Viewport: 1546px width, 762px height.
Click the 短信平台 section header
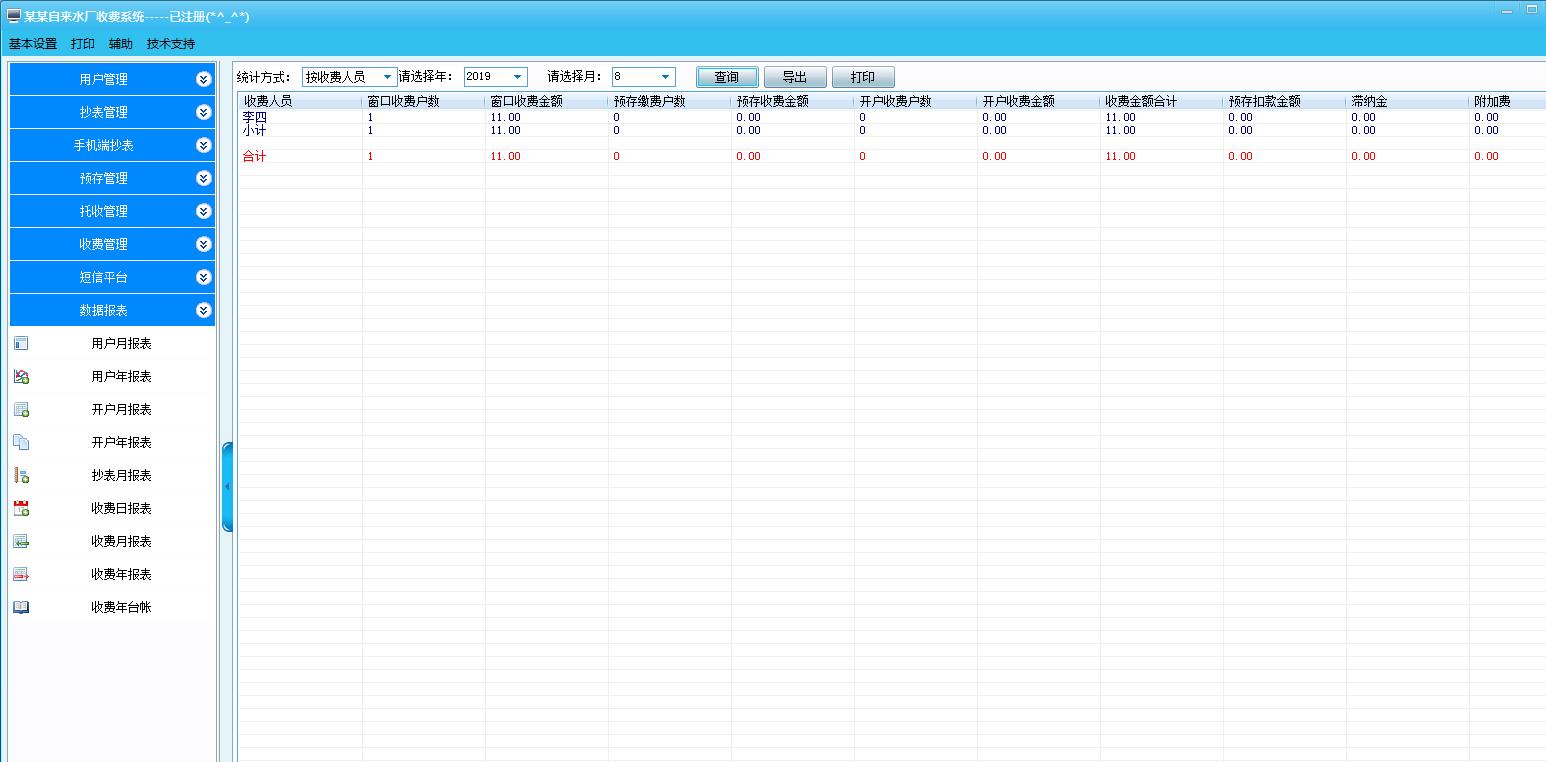click(x=112, y=277)
